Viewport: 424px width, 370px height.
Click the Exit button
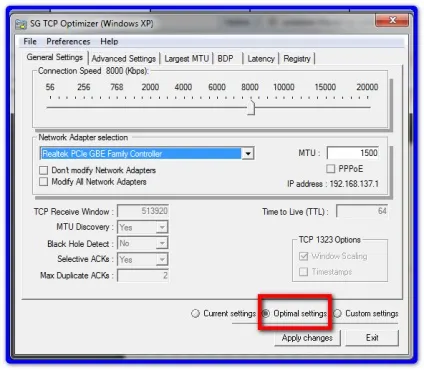point(372,338)
